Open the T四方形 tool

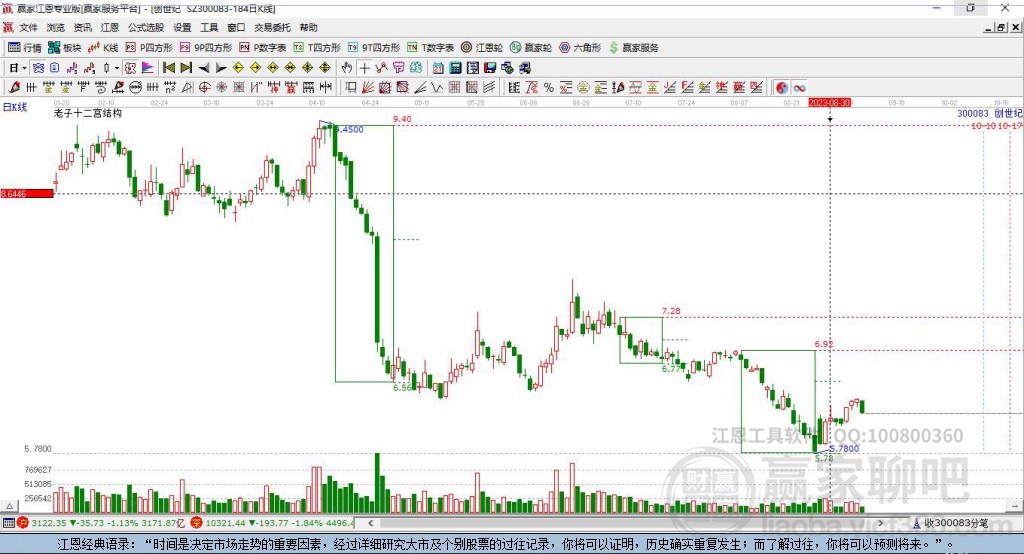tap(317, 48)
